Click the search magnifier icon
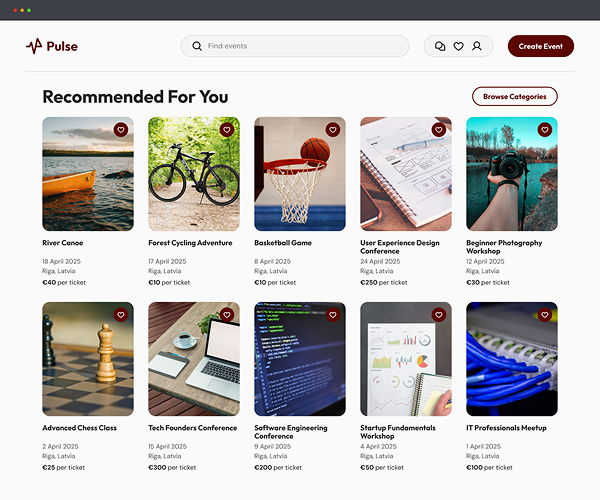600x500 pixels. coord(197,46)
